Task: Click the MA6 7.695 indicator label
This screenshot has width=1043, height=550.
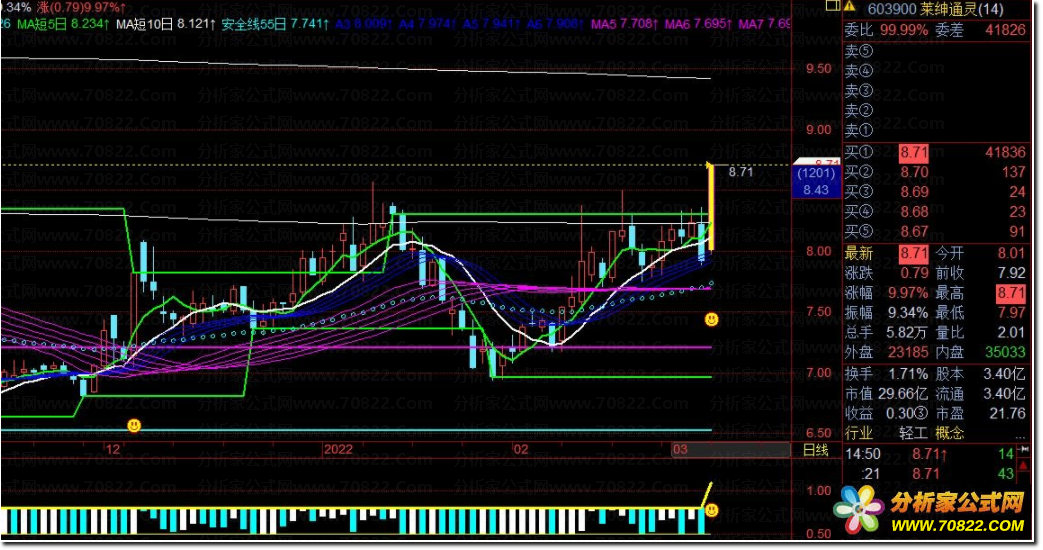Action: [698, 24]
